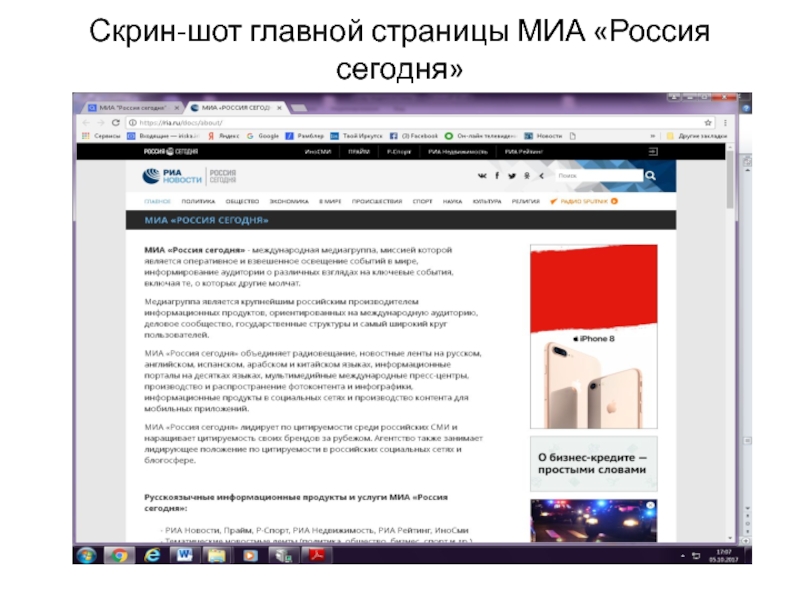This screenshot has height=600, width=800.
Task: Switch to first МИА "Россия сегодня" tab
Action: (130, 106)
